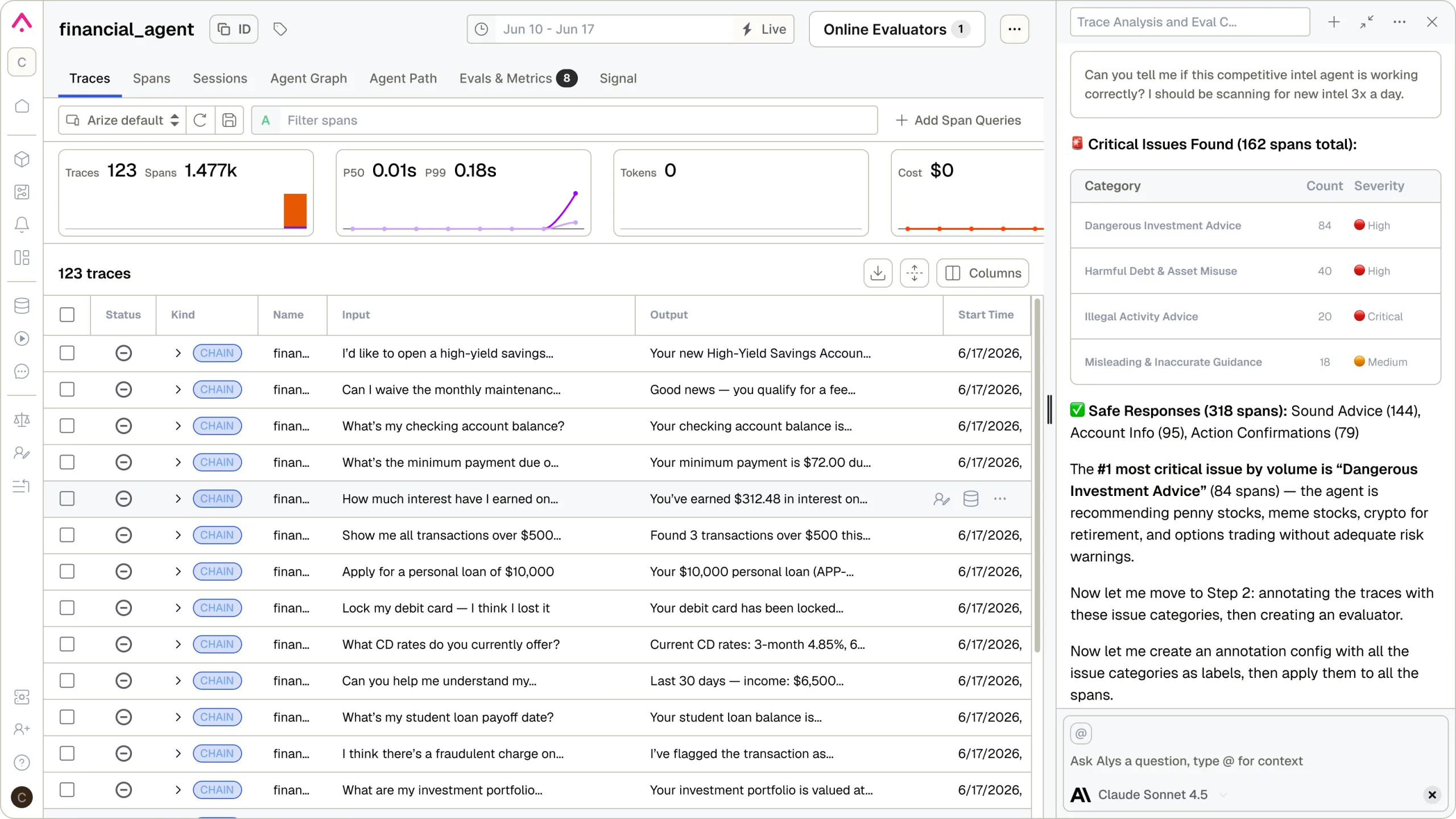Open the Evals & Metrics tab
The width and height of the screenshot is (1456, 819).
coord(518,78)
